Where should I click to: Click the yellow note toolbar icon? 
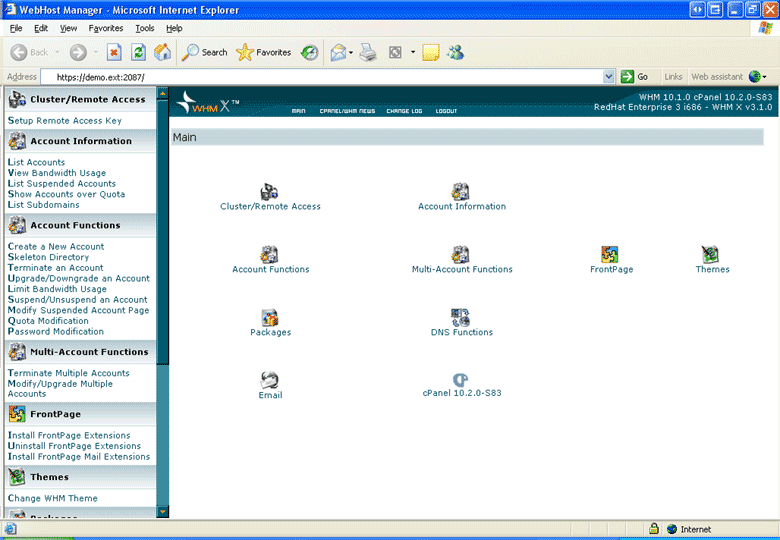(431, 52)
